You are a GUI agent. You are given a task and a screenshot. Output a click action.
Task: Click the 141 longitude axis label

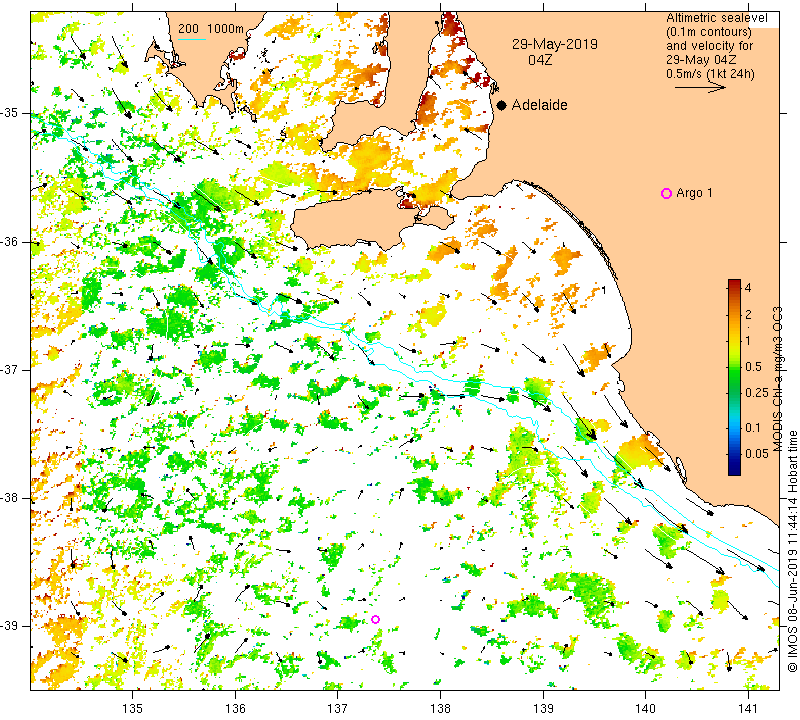748,709
